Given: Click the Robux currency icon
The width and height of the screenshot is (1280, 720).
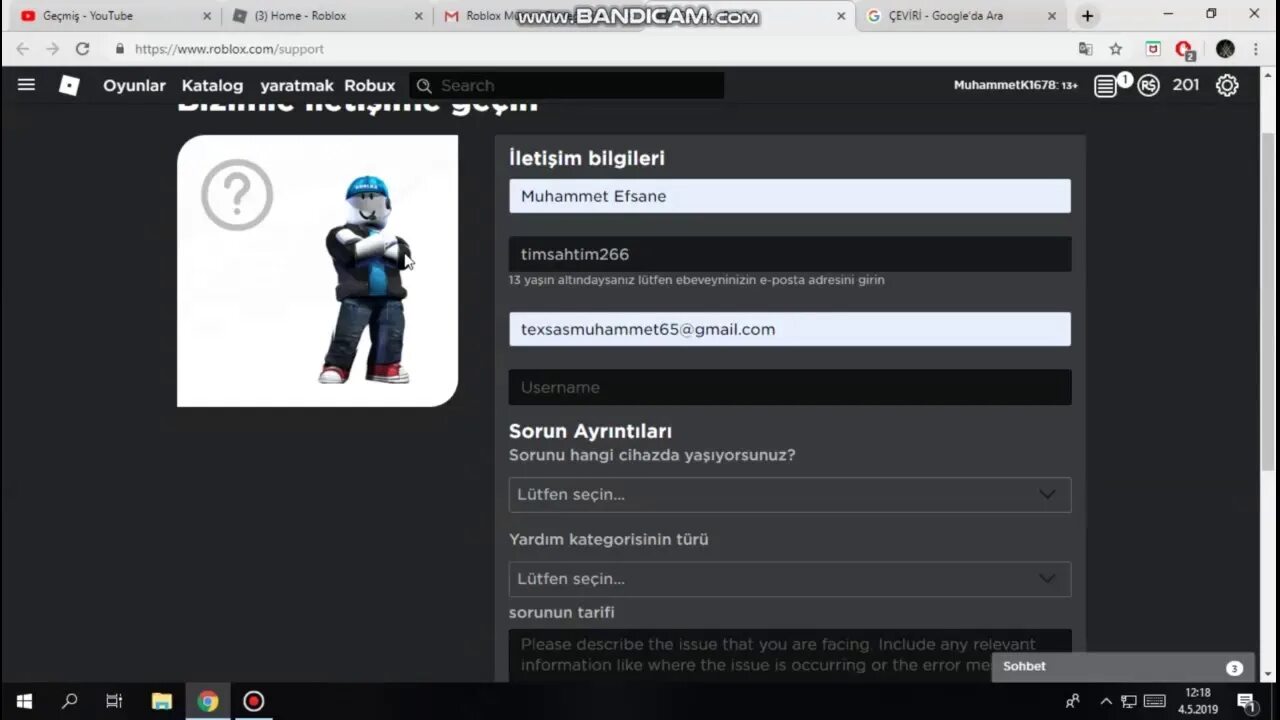Looking at the screenshot, I should [x=1148, y=86].
